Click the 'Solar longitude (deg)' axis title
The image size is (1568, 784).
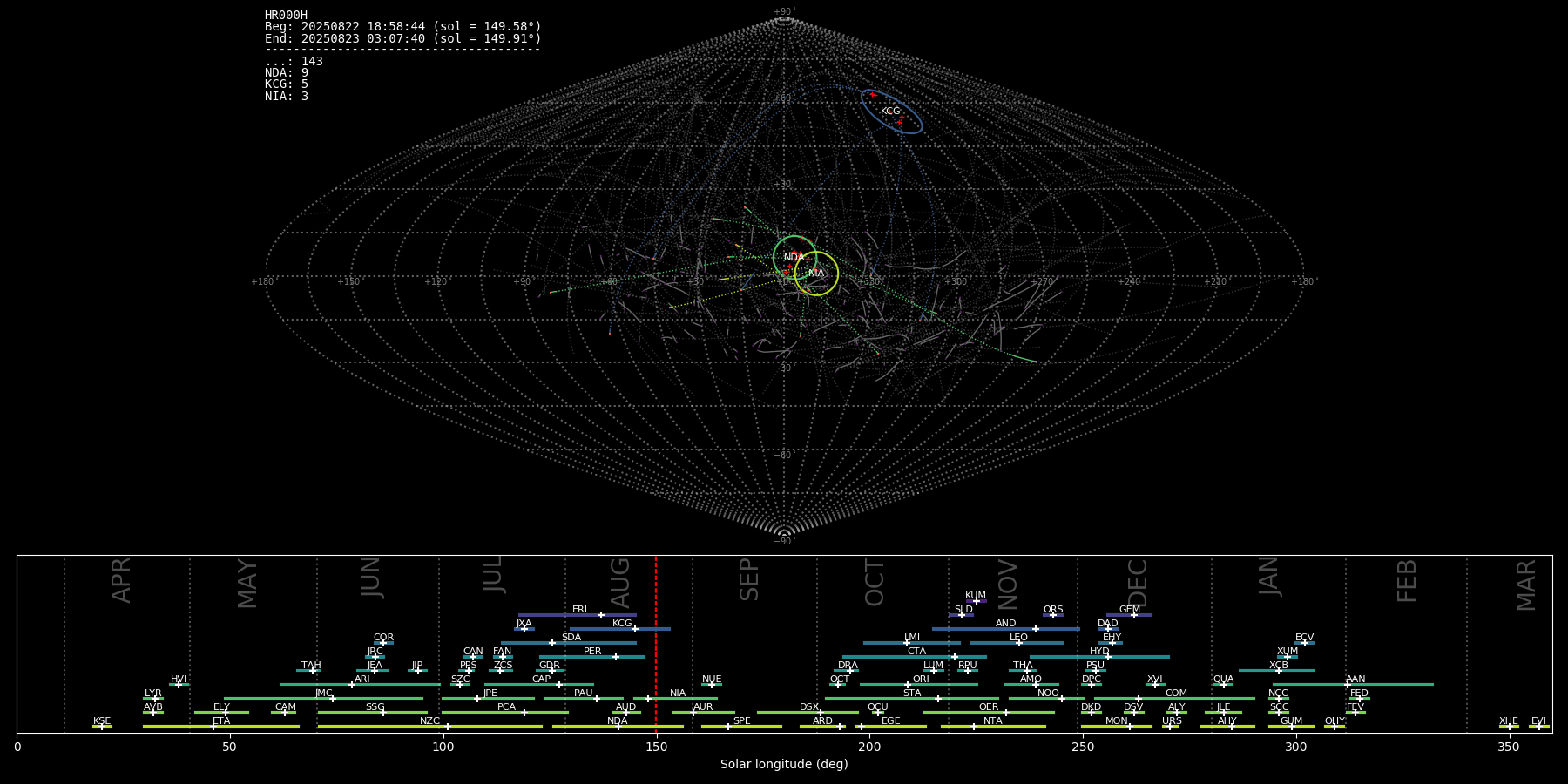[x=784, y=764]
